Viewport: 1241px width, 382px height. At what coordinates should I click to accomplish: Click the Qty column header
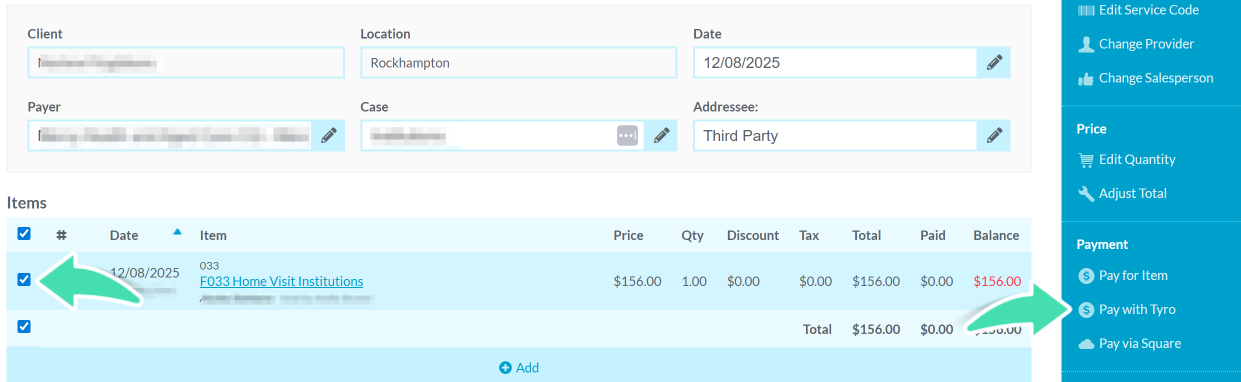(x=693, y=236)
